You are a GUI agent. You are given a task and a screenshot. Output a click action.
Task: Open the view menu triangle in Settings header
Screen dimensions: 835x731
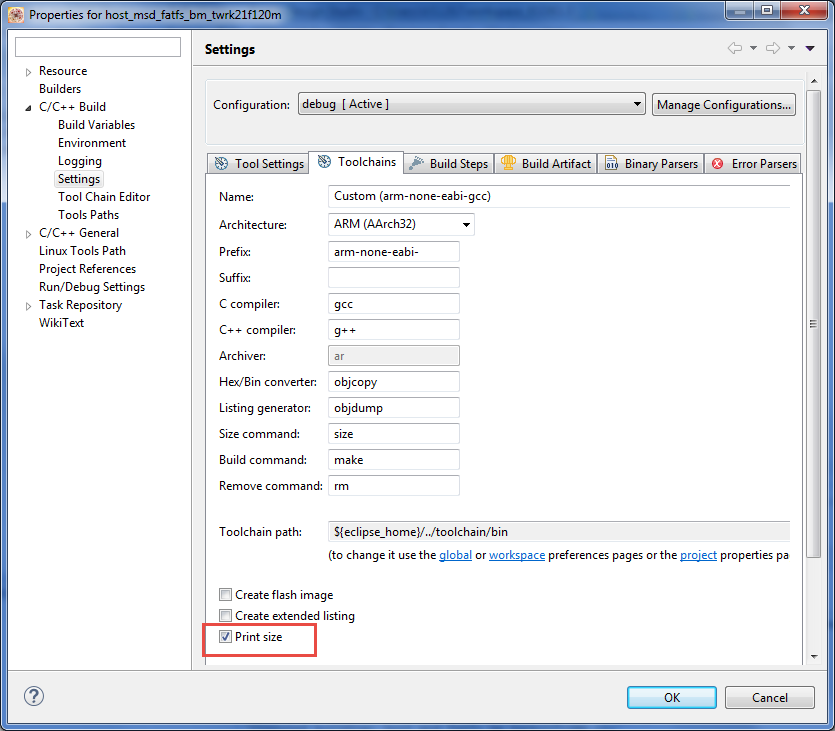[x=810, y=48]
